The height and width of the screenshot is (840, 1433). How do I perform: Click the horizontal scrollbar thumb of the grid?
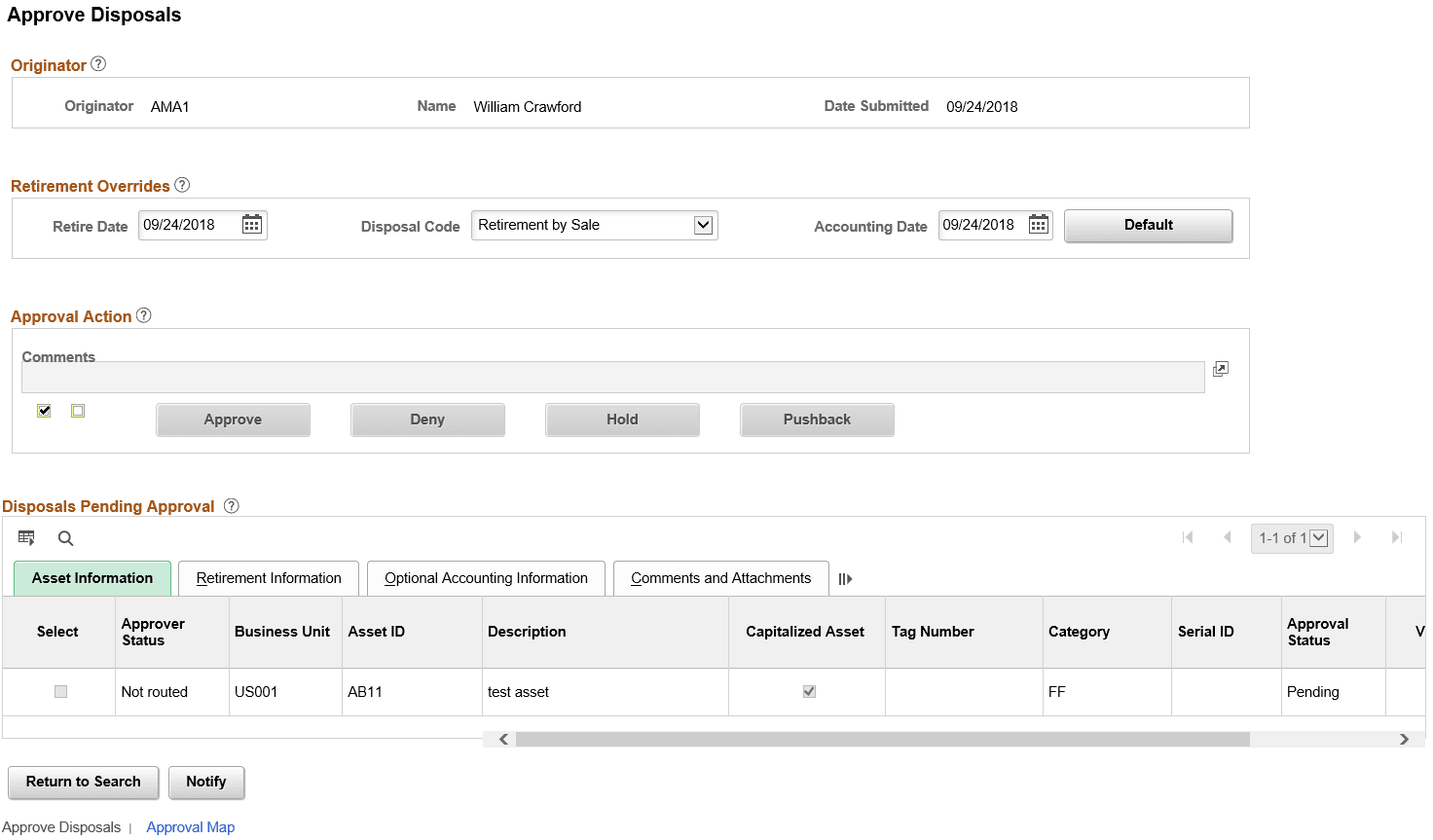(x=883, y=740)
